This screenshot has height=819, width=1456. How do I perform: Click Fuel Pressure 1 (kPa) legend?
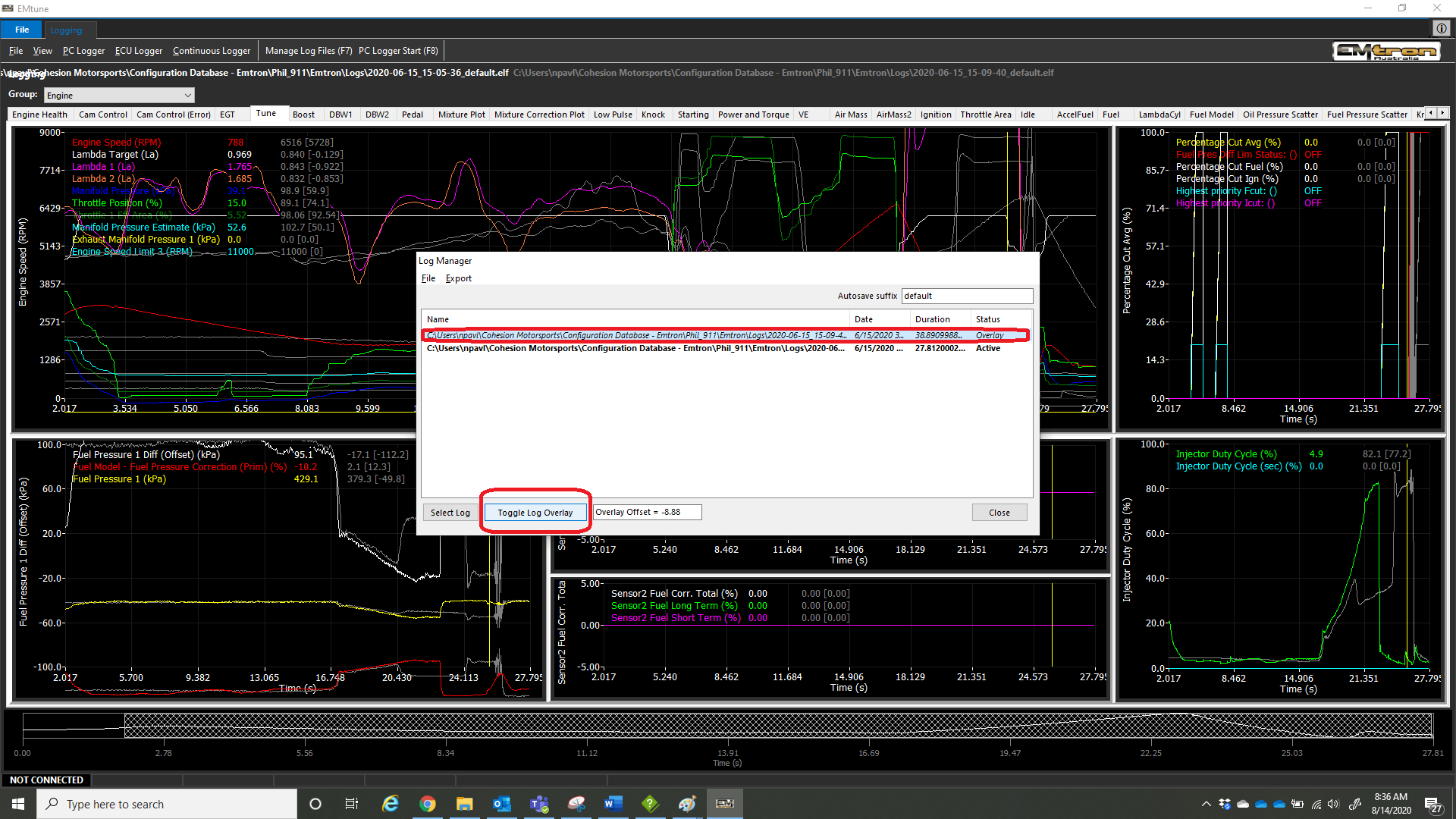(119, 479)
